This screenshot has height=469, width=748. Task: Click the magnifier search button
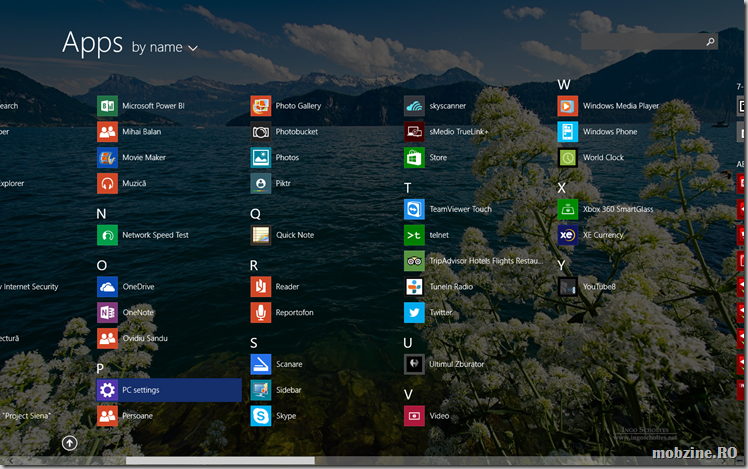(710, 42)
